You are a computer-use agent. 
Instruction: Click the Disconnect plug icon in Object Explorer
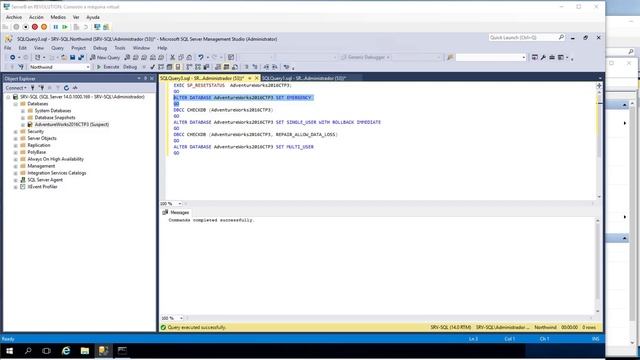[41, 88]
